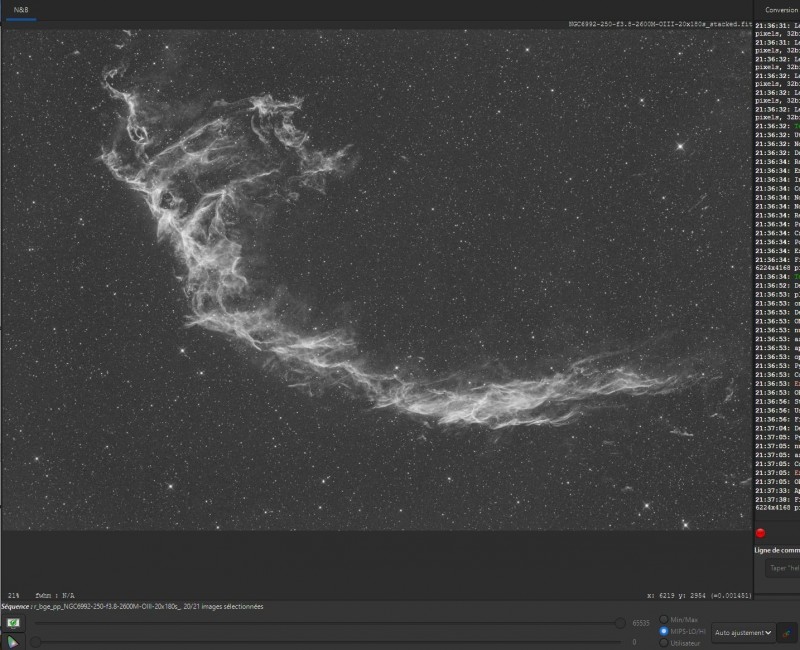This screenshot has width=800, height=650.
Task: Click the stacked .fit filename above the image
Action: [660, 24]
